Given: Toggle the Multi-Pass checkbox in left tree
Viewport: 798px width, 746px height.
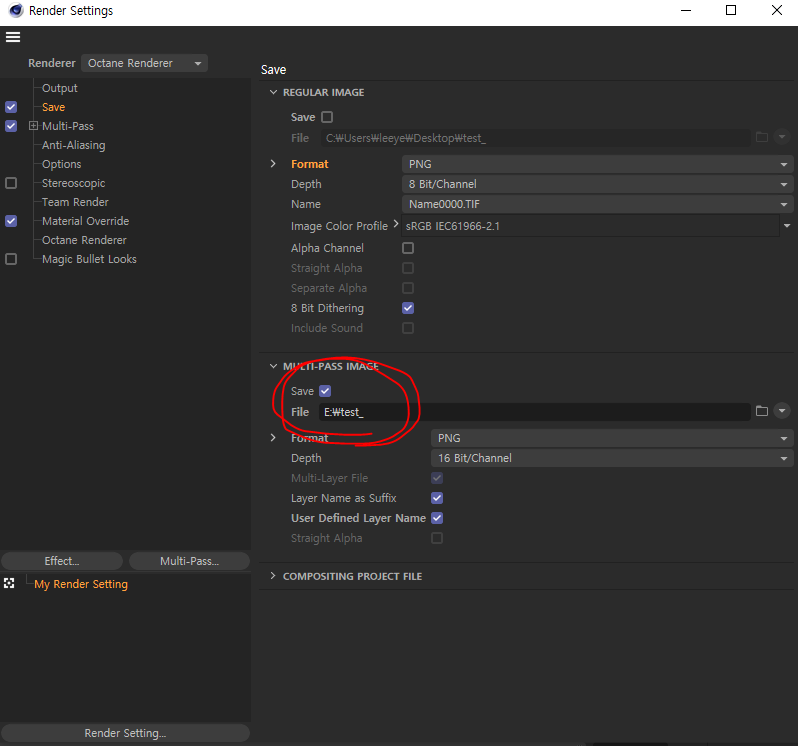Looking at the screenshot, I should tap(11, 126).
